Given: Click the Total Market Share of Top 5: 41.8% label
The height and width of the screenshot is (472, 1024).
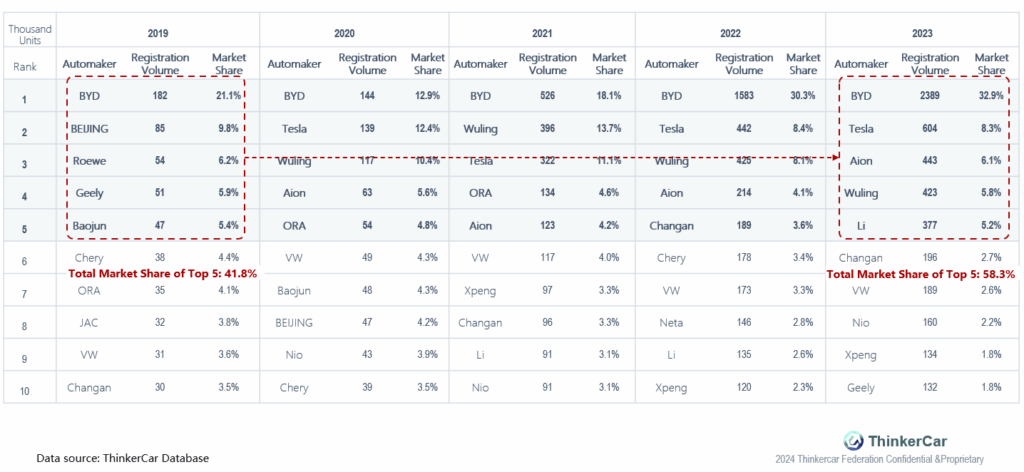Looking at the screenshot, I should [x=163, y=274].
